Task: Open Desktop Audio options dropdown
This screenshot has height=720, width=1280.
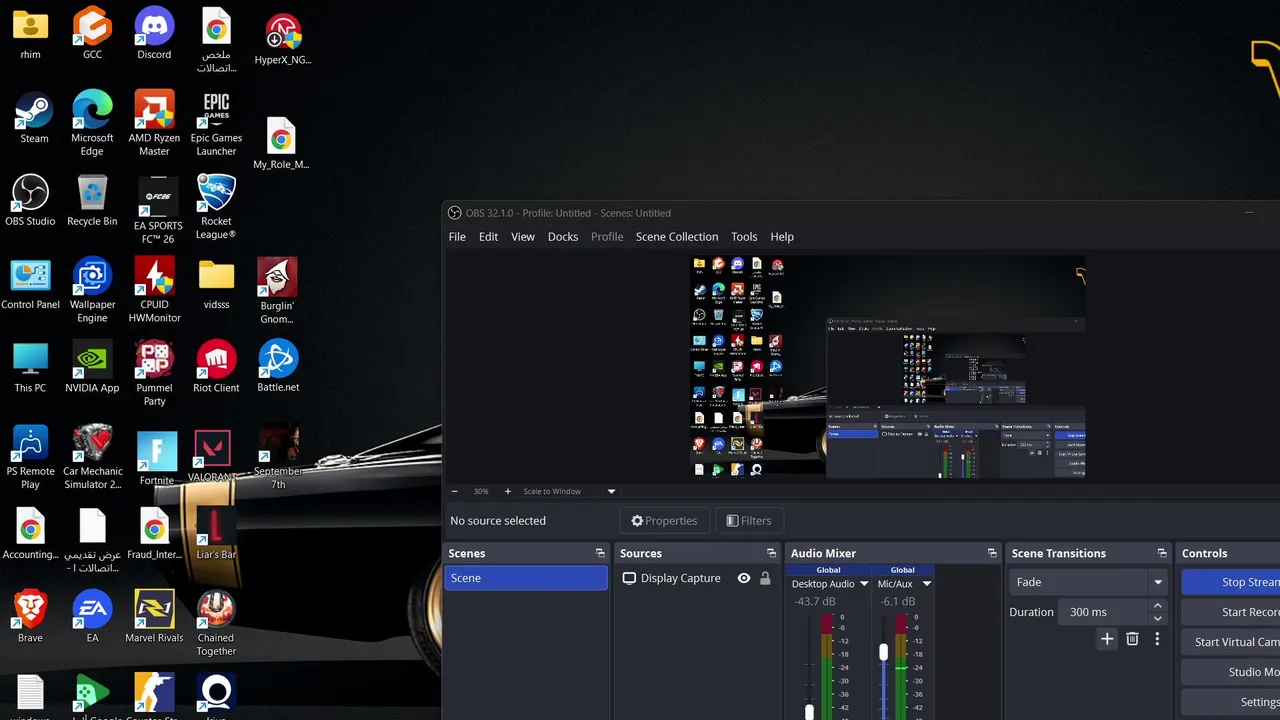Action: point(864,584)
